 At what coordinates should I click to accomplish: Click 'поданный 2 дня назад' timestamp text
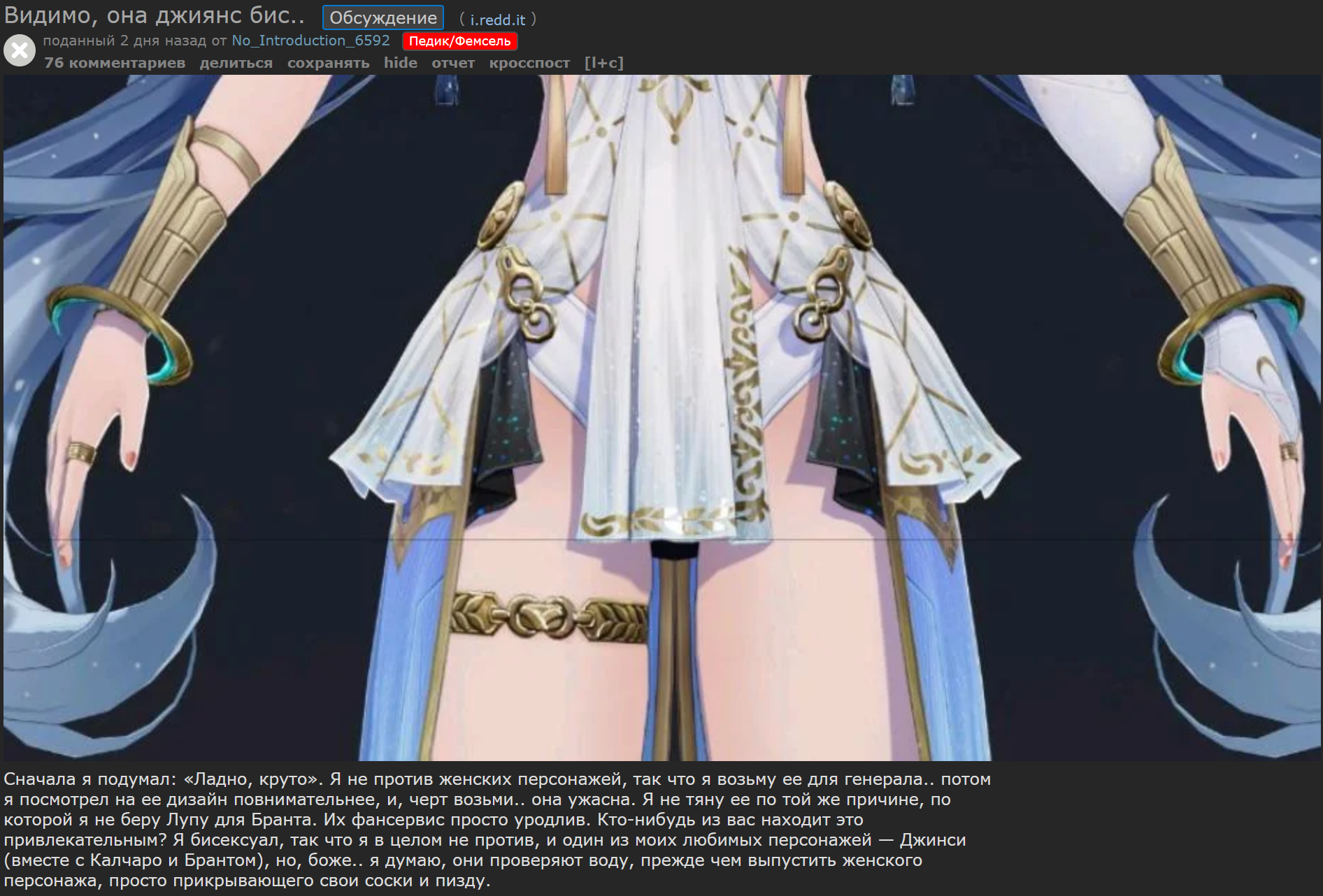pyautogui.click(x=125, y=41)
